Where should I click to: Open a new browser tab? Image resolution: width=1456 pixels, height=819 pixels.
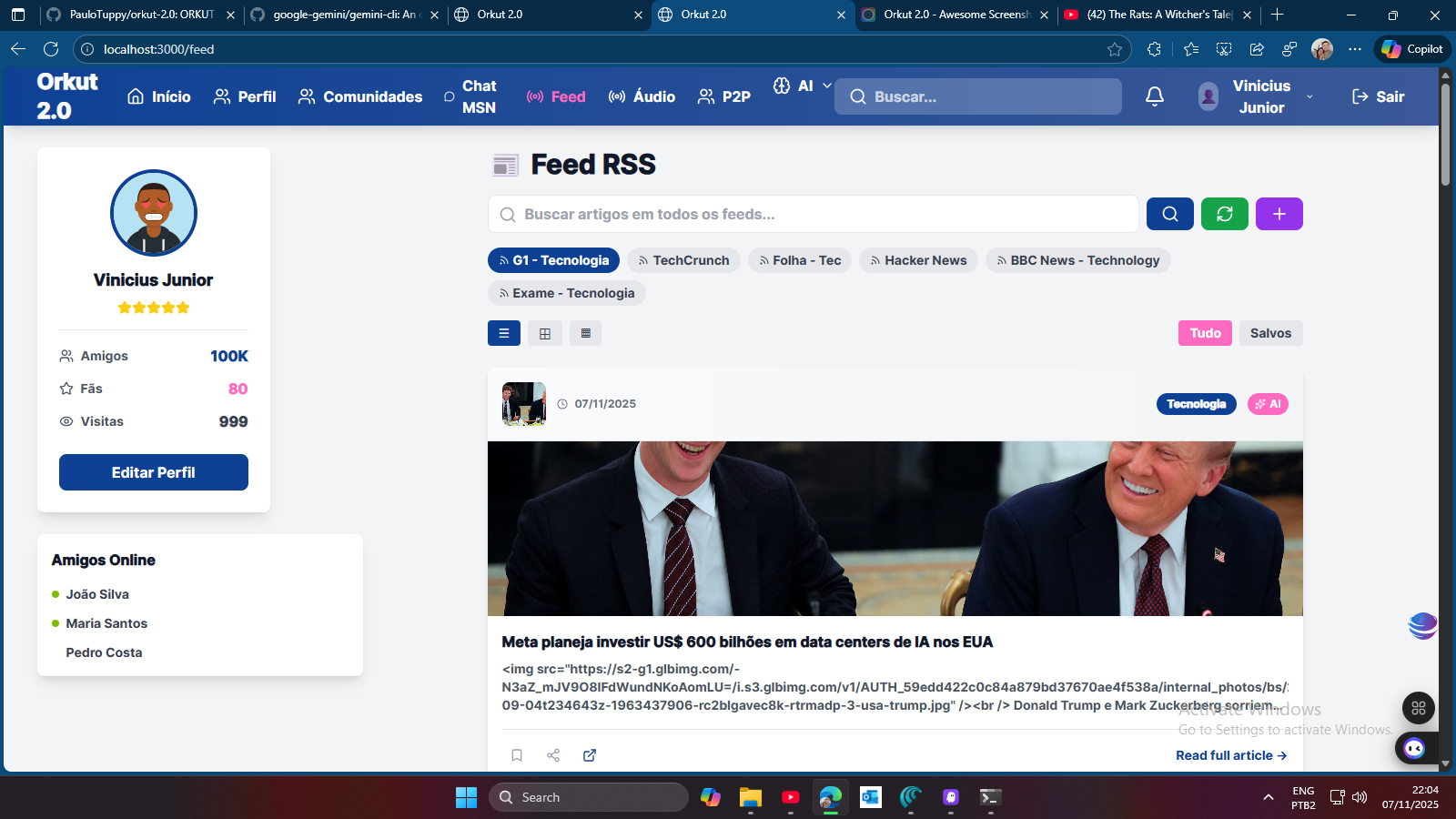coord(1278,15)
